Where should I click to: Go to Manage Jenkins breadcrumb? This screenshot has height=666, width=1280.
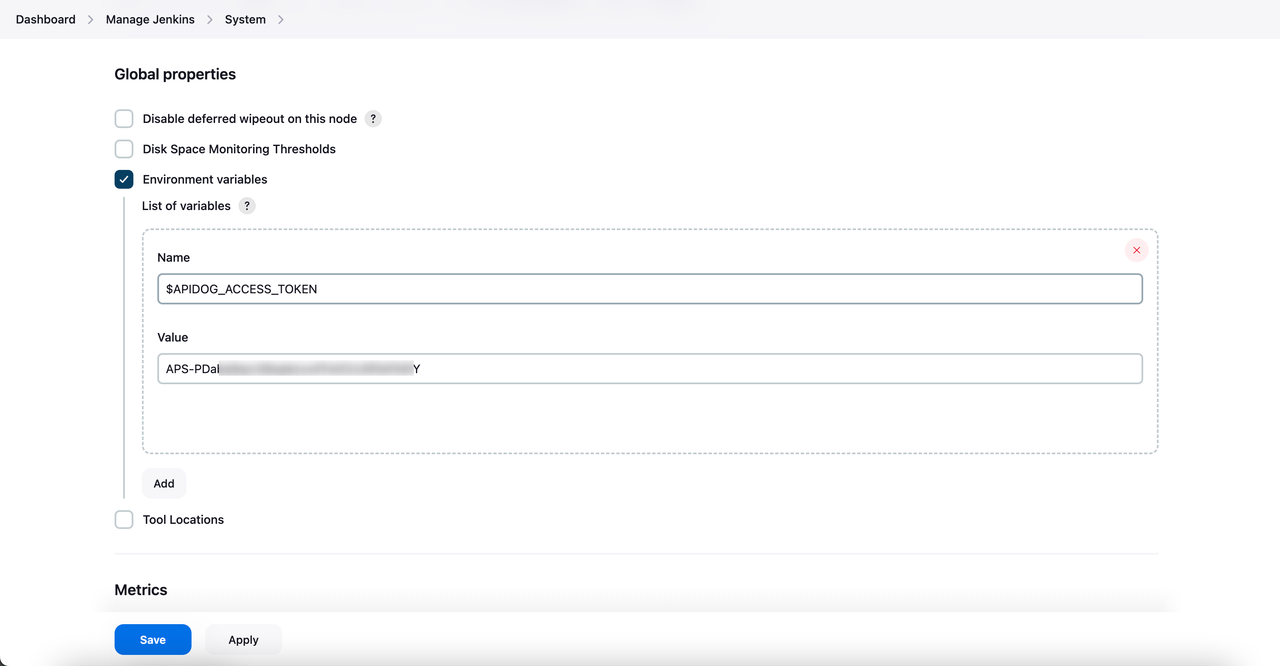click(150, 19)
